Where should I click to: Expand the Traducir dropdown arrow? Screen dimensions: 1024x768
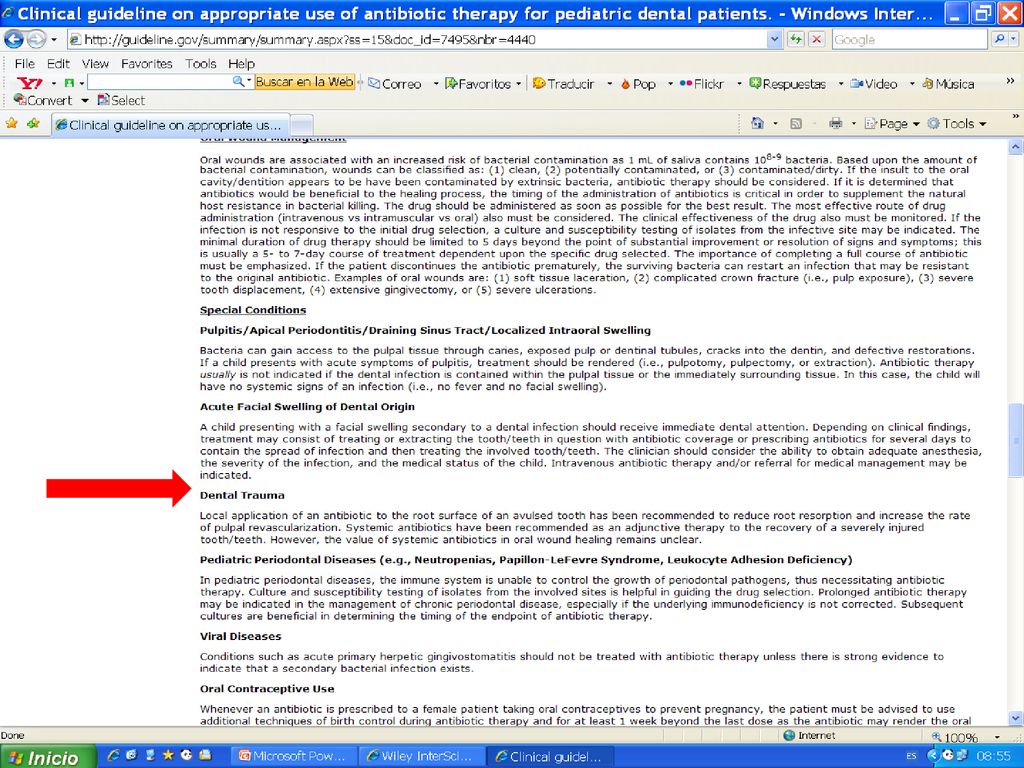609,84
